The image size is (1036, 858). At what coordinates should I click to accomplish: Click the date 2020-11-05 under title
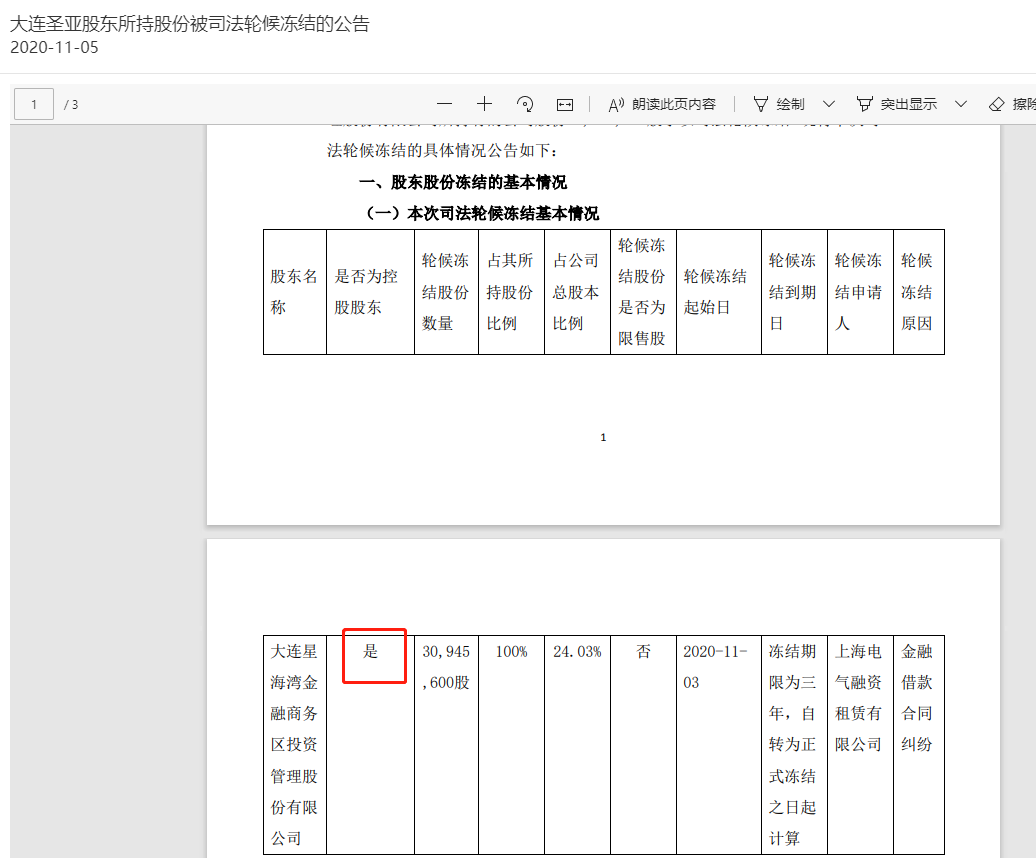coord(55,47)
